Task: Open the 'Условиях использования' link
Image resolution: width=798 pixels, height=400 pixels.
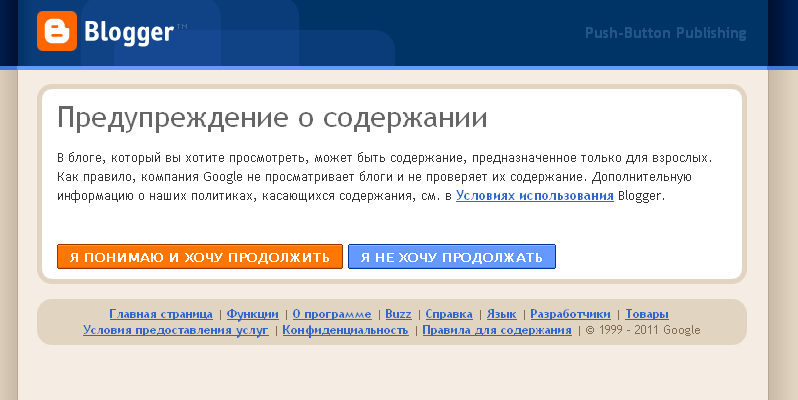Action: pos(535,196)
